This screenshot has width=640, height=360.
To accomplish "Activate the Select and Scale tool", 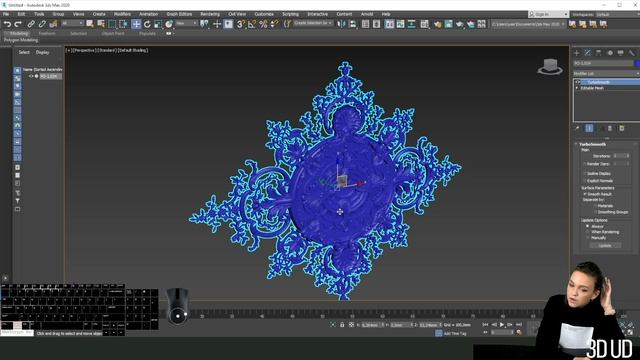I will (158, 24).
